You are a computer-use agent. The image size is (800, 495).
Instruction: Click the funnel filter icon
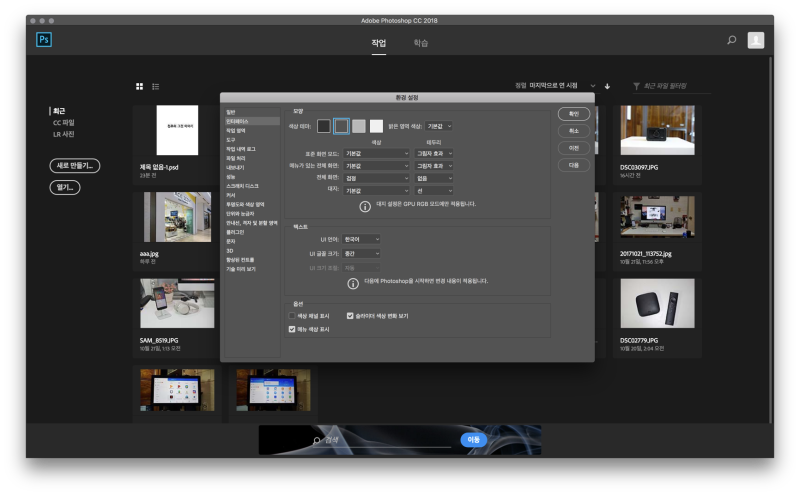pos(636,86)
